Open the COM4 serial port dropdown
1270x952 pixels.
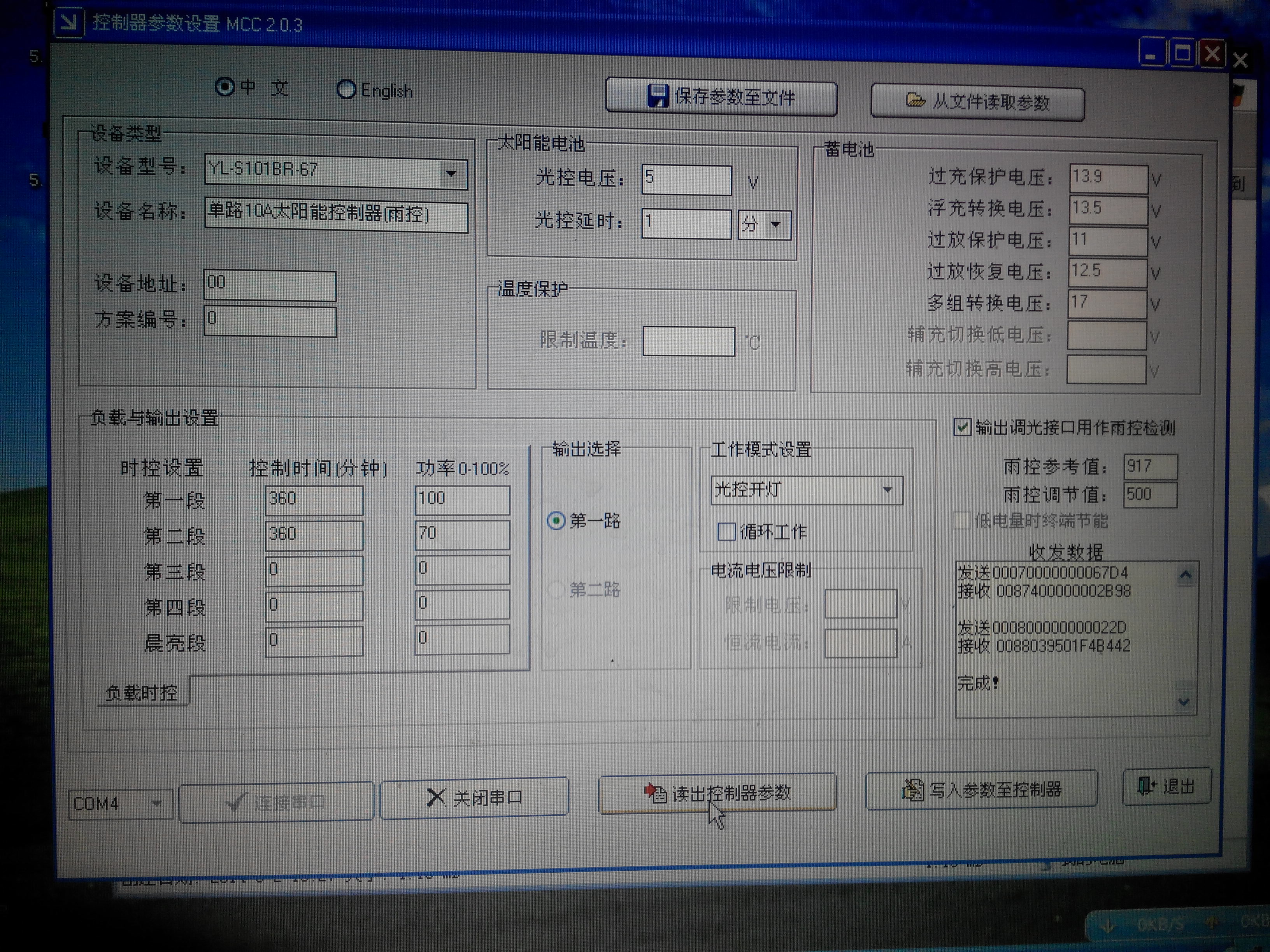coord(156,803)
